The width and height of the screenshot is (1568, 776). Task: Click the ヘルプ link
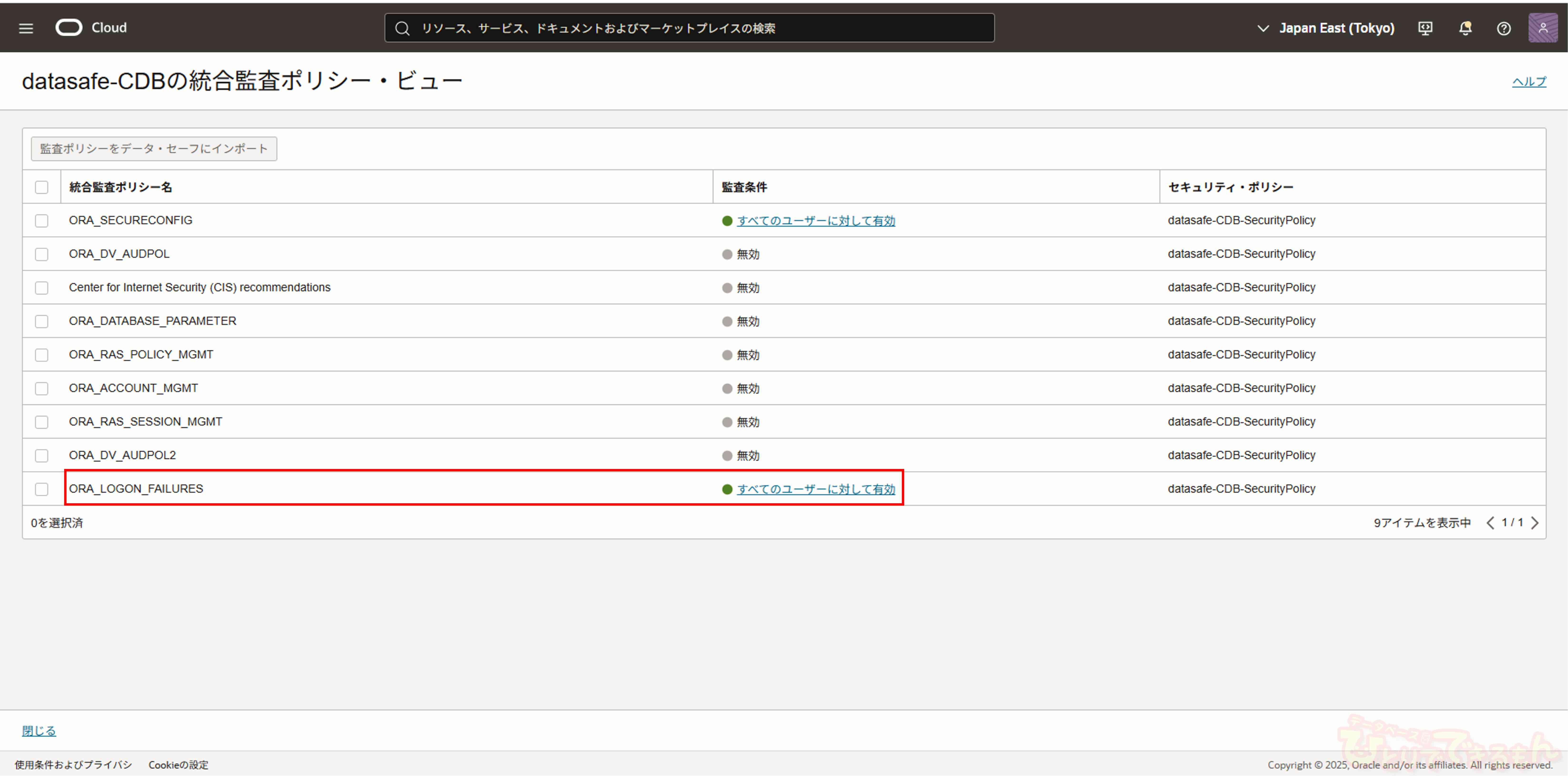coord(1528,82)
